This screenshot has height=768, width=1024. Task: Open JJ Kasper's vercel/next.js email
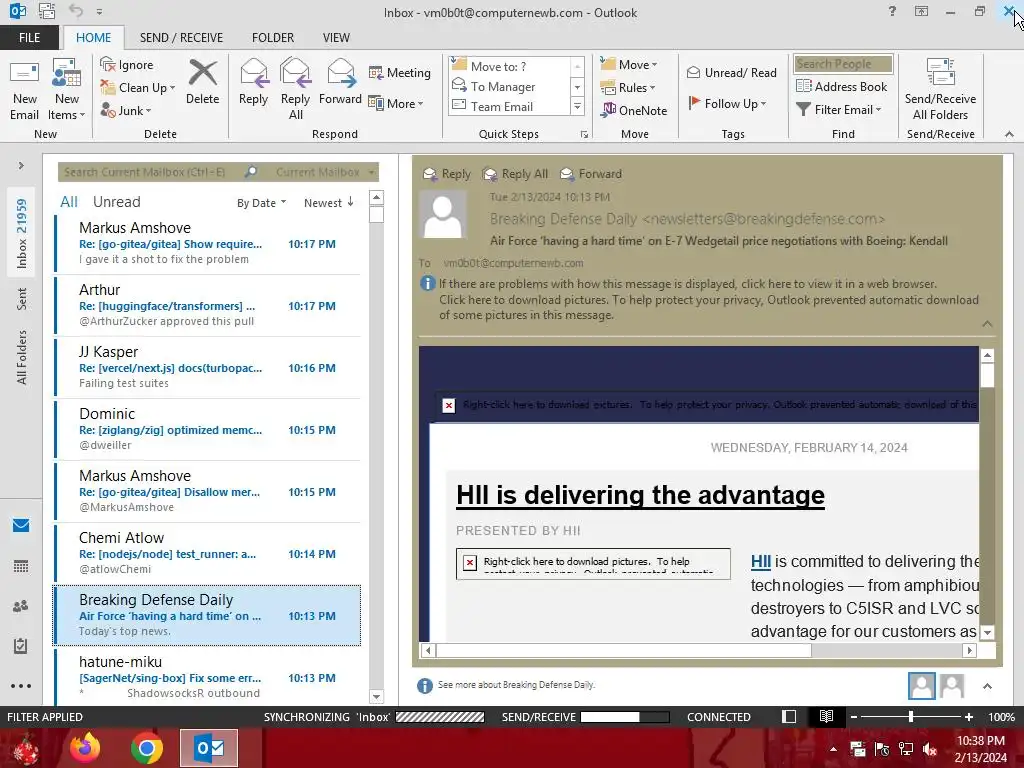coord(208,368)
